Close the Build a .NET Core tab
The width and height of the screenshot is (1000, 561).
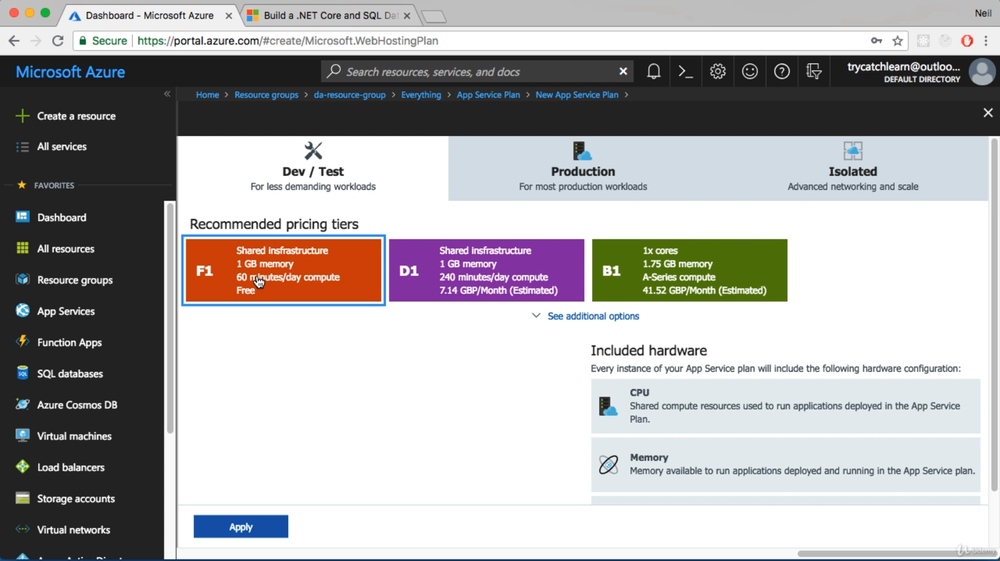(407, 15)
